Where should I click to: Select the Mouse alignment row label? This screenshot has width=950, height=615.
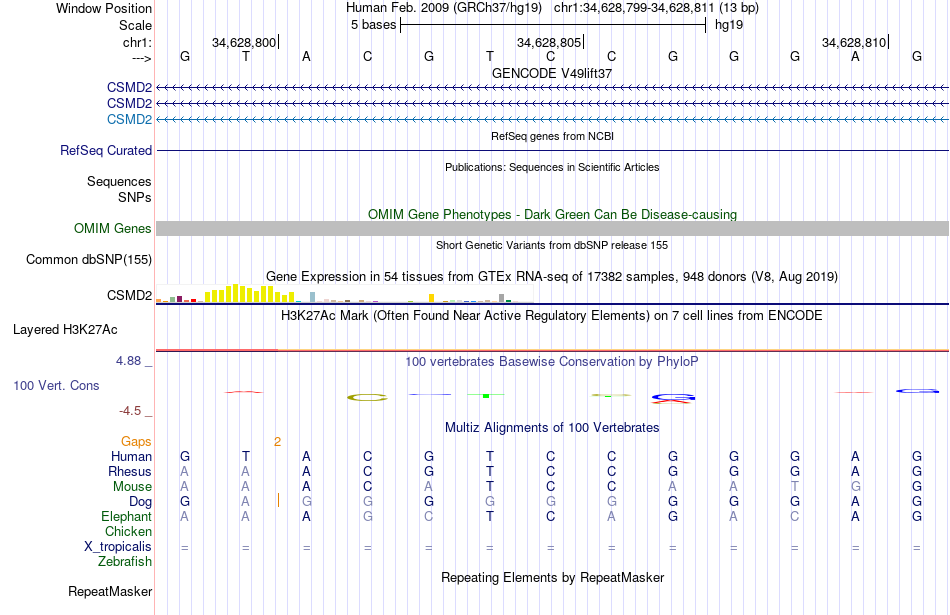(133, 487)
